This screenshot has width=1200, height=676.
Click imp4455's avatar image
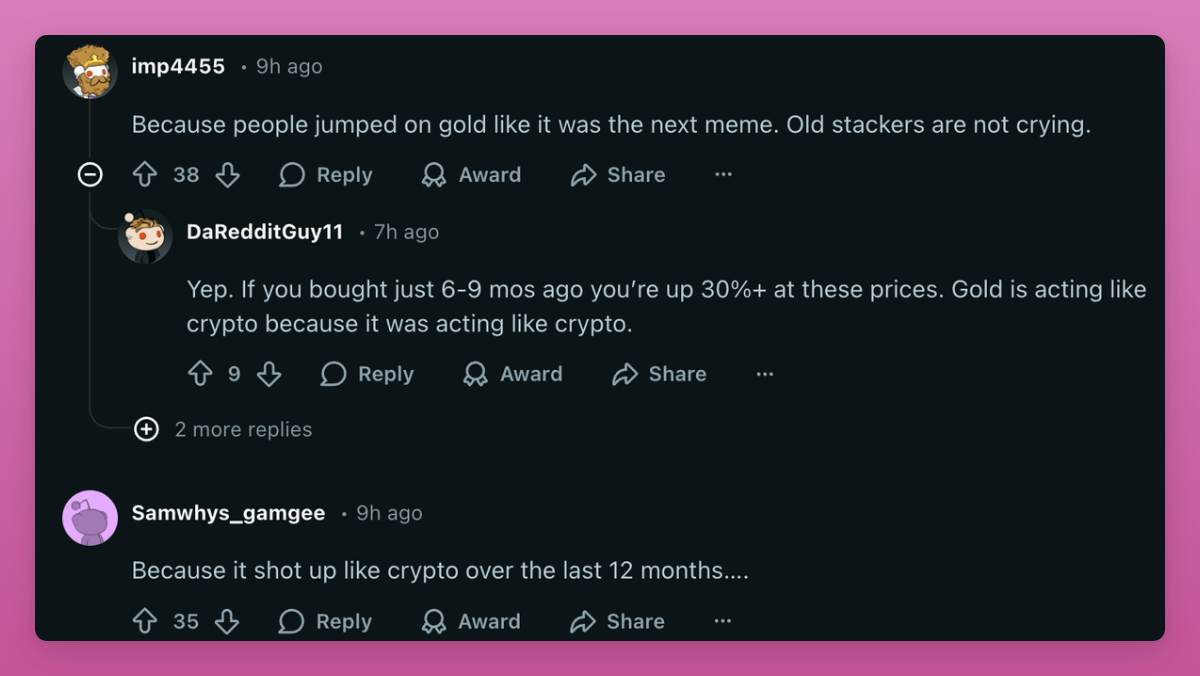click(90, 71)
